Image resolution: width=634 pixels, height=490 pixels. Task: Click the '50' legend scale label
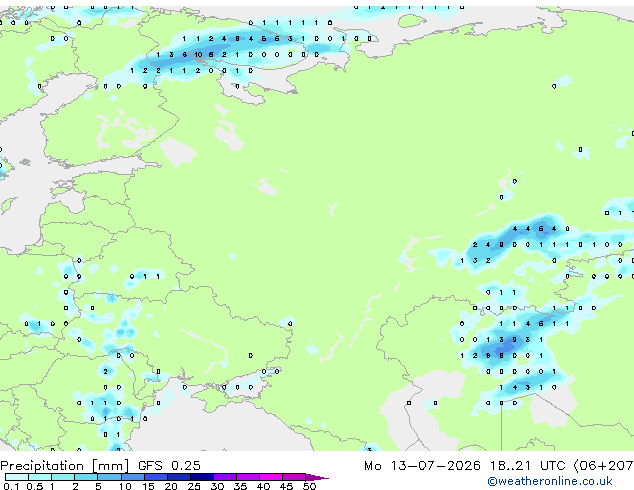coord(309,486)
